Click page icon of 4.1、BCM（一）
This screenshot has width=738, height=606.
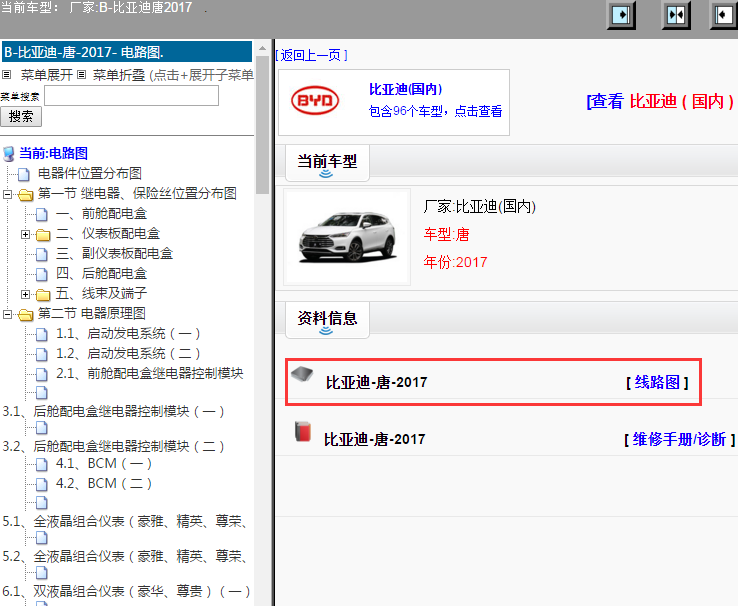42,464
